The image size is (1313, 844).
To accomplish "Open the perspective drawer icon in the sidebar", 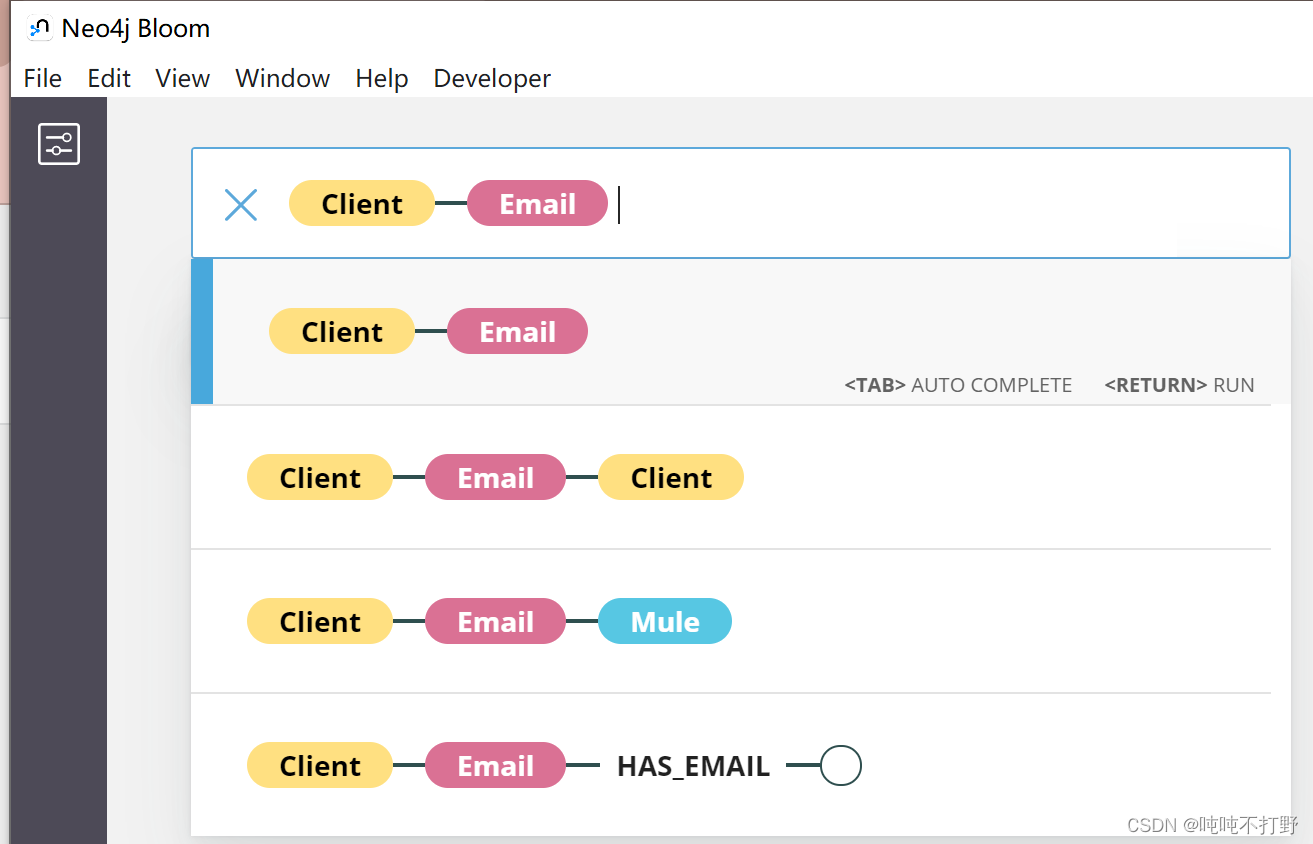I will click(x=59, y=144).
